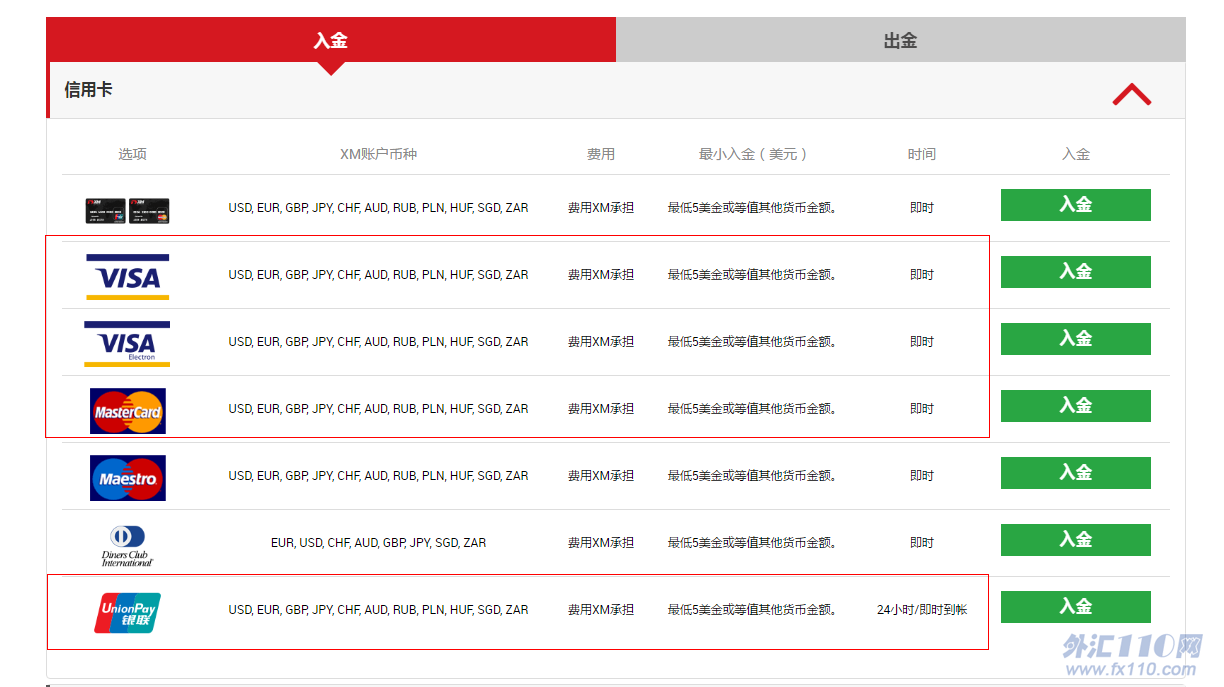The width and height of the screenshot is (1224, 687).
Task: Deposit with MasterCard using its 入金 button
Action: (1076, 406)
